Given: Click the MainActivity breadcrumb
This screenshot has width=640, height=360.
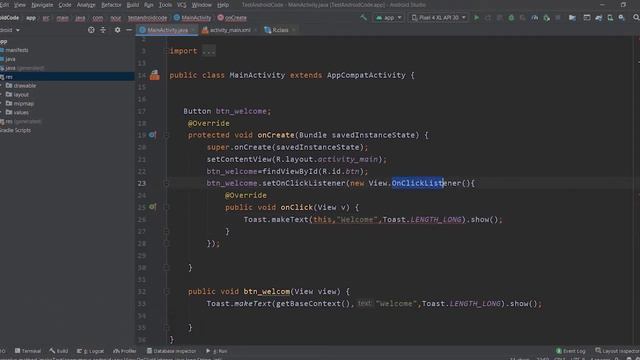Looking at the screenshot, I should pyautogui.click(x=193, y=18).
